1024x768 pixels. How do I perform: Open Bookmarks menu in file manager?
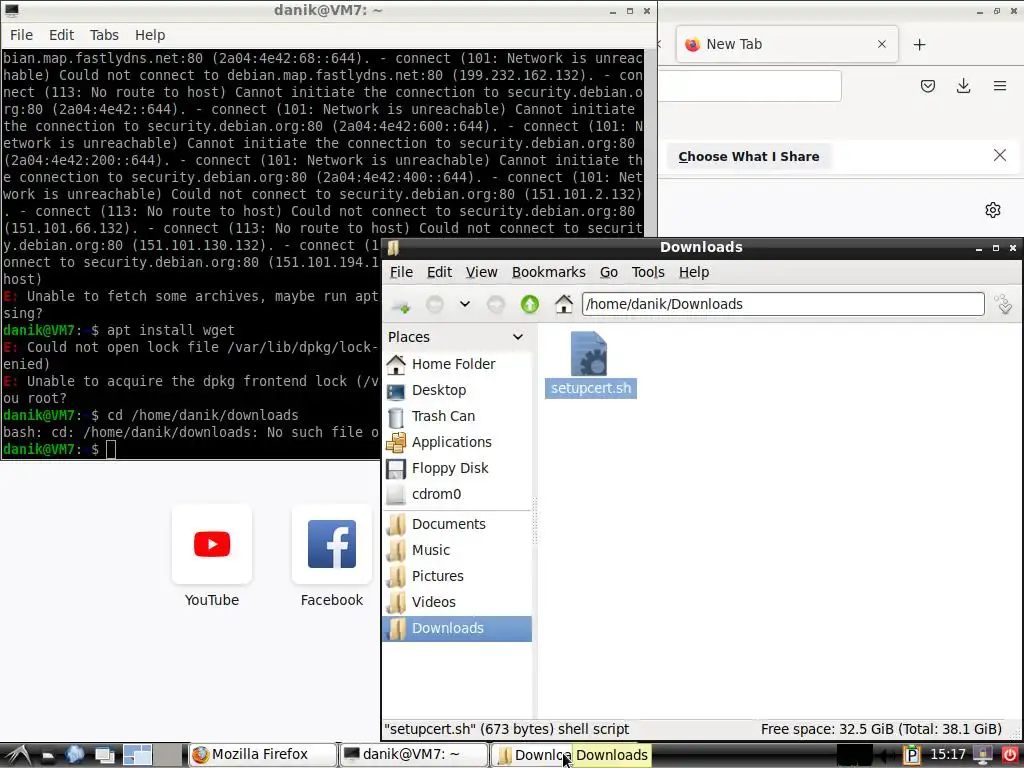pyautogui.click(x=549, y=272)
